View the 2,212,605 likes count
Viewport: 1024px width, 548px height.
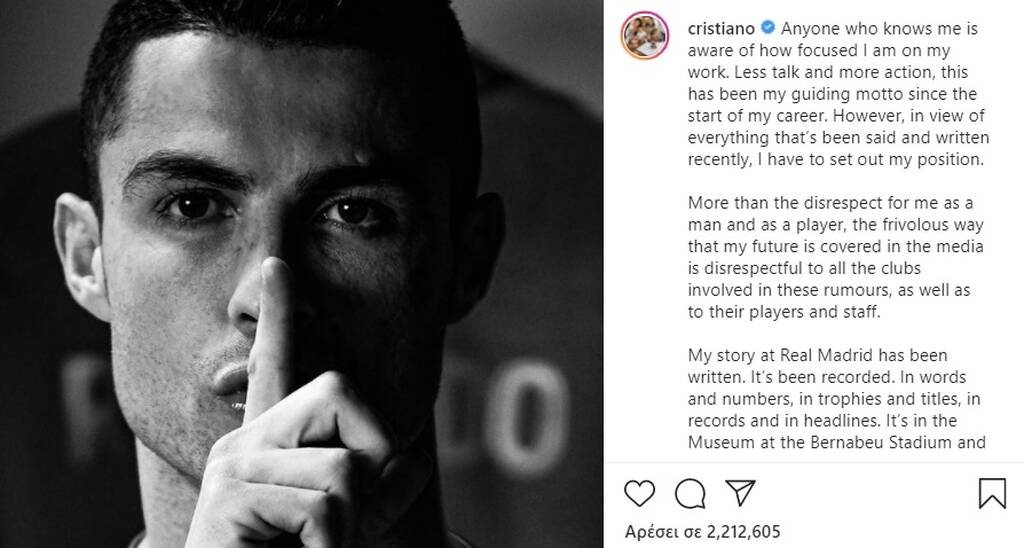[738, 532]
